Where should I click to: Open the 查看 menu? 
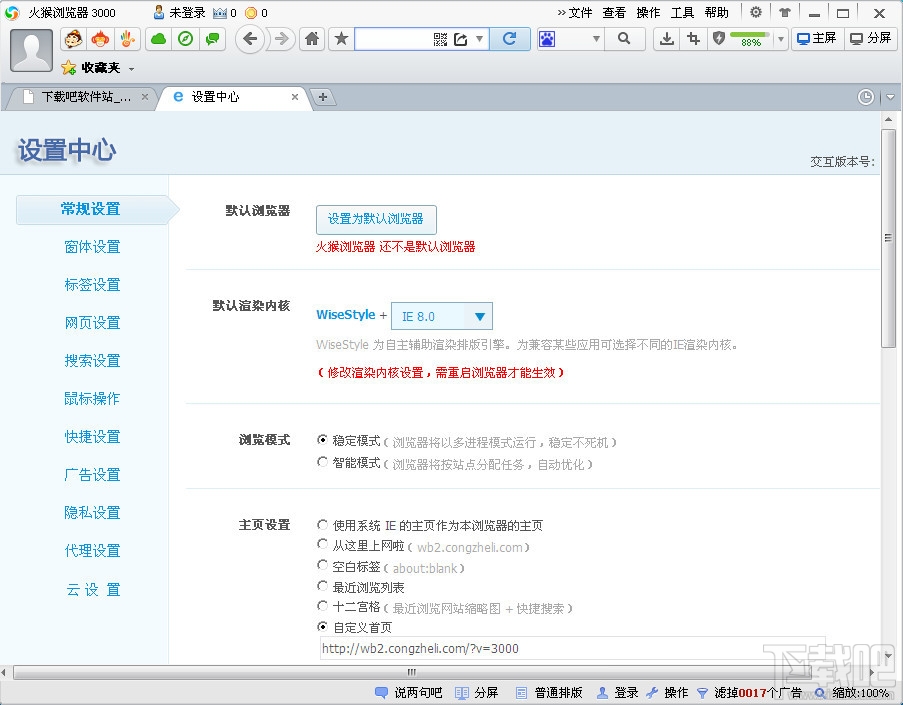(614, 13)
